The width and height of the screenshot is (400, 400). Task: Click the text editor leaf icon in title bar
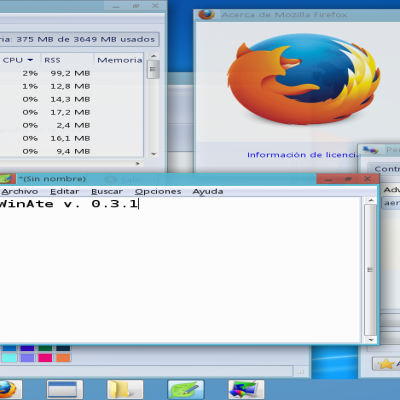click(6, 179)
